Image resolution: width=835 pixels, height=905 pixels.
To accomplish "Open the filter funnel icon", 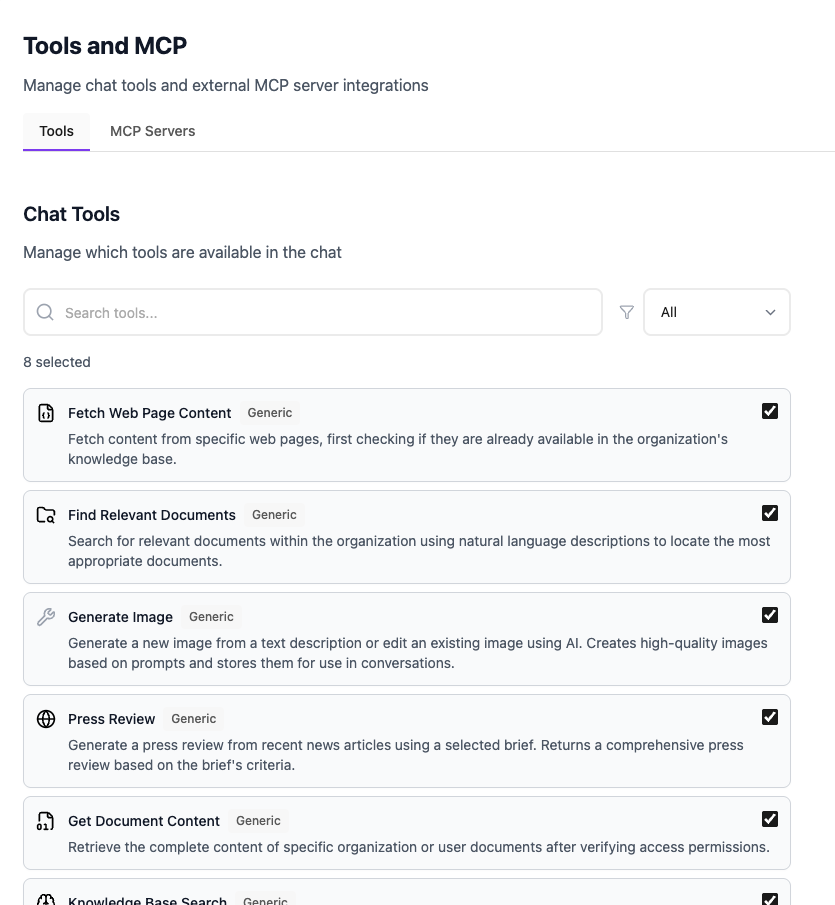I will pos(626,312).
